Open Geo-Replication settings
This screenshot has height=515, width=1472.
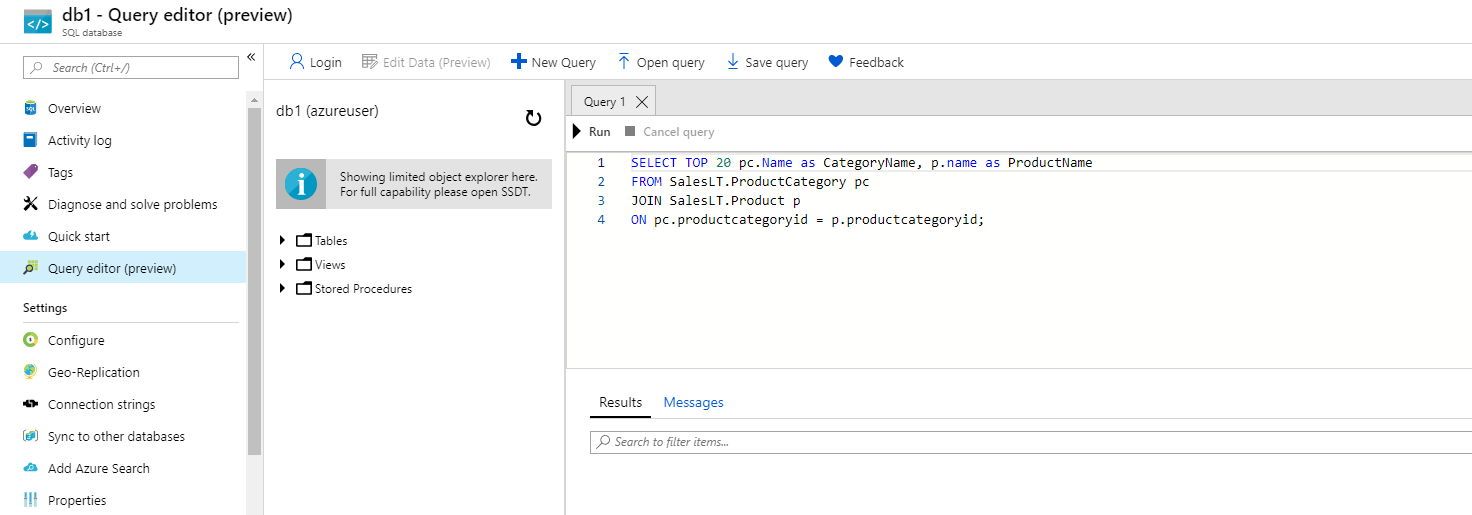(93, 373)
